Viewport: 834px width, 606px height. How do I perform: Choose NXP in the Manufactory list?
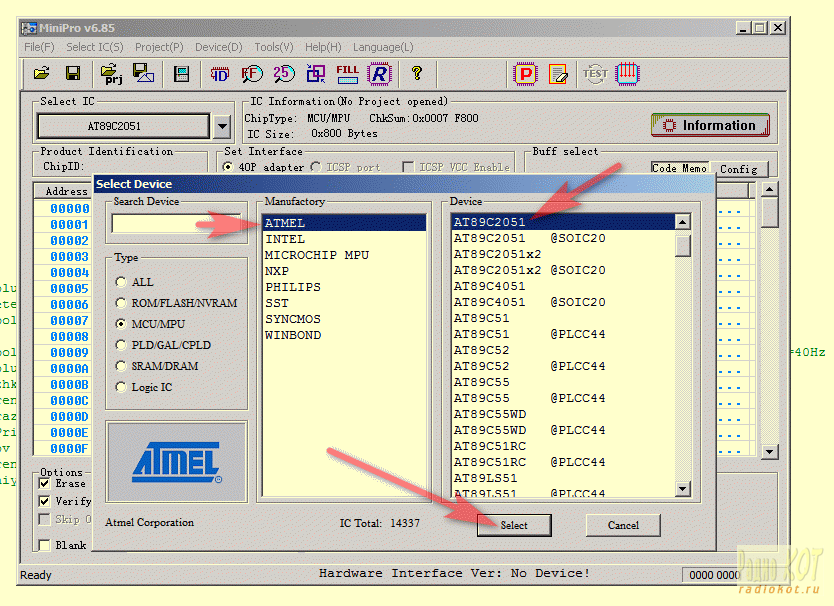click(x=344, y=271)
